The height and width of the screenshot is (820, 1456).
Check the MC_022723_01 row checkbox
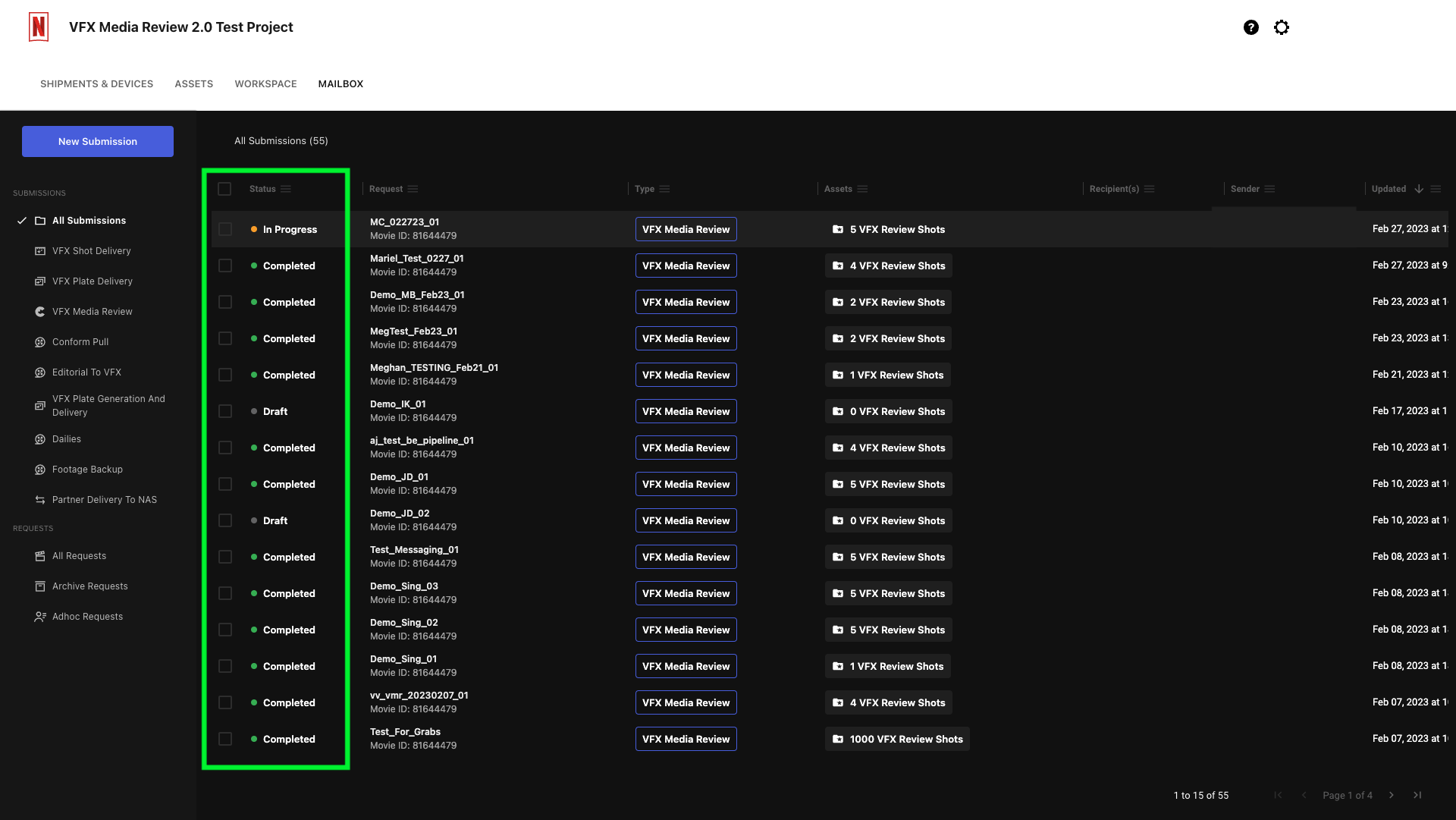coord(225,229)
